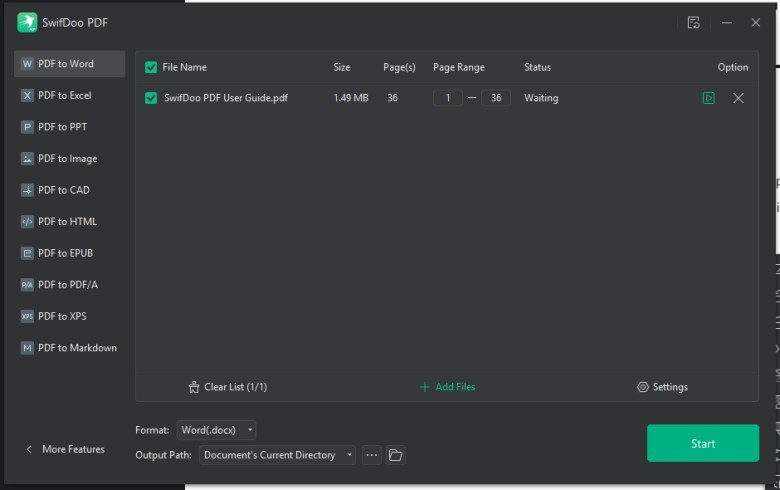Choose PDF to Image option
The image size is (780, 490).
70,158
